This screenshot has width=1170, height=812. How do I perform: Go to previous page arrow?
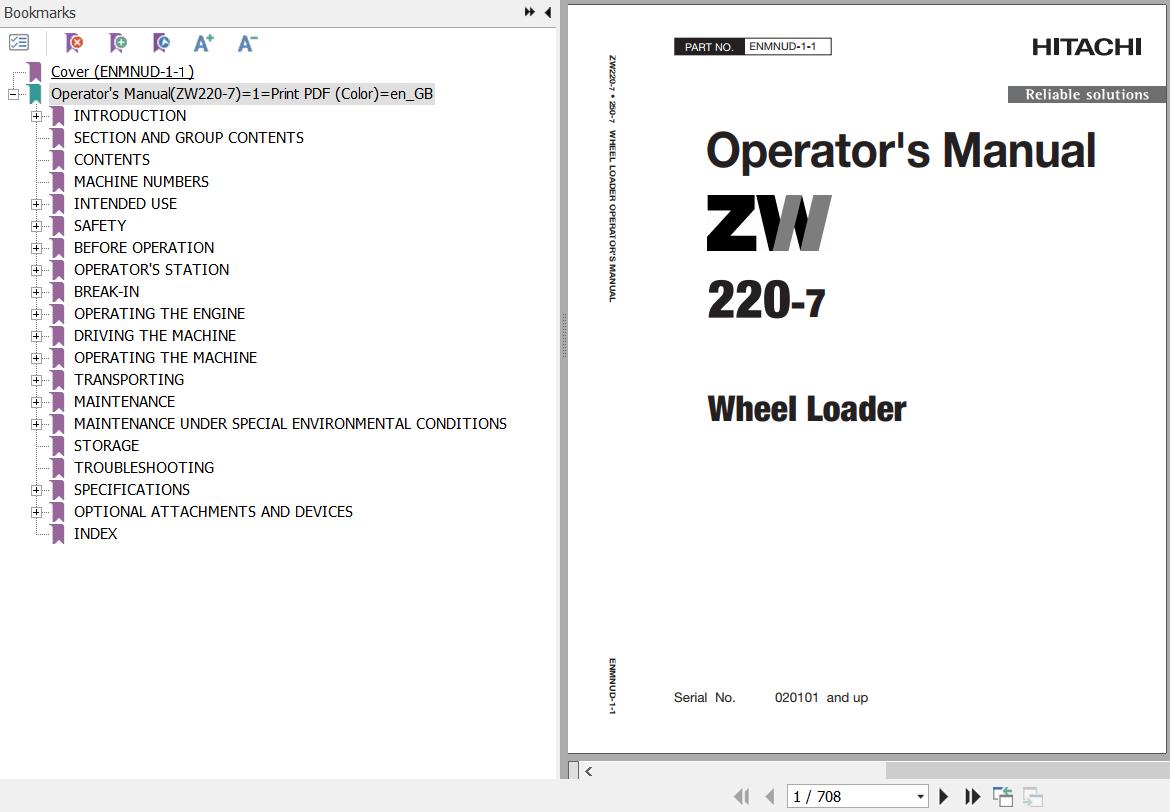[770, 796]
